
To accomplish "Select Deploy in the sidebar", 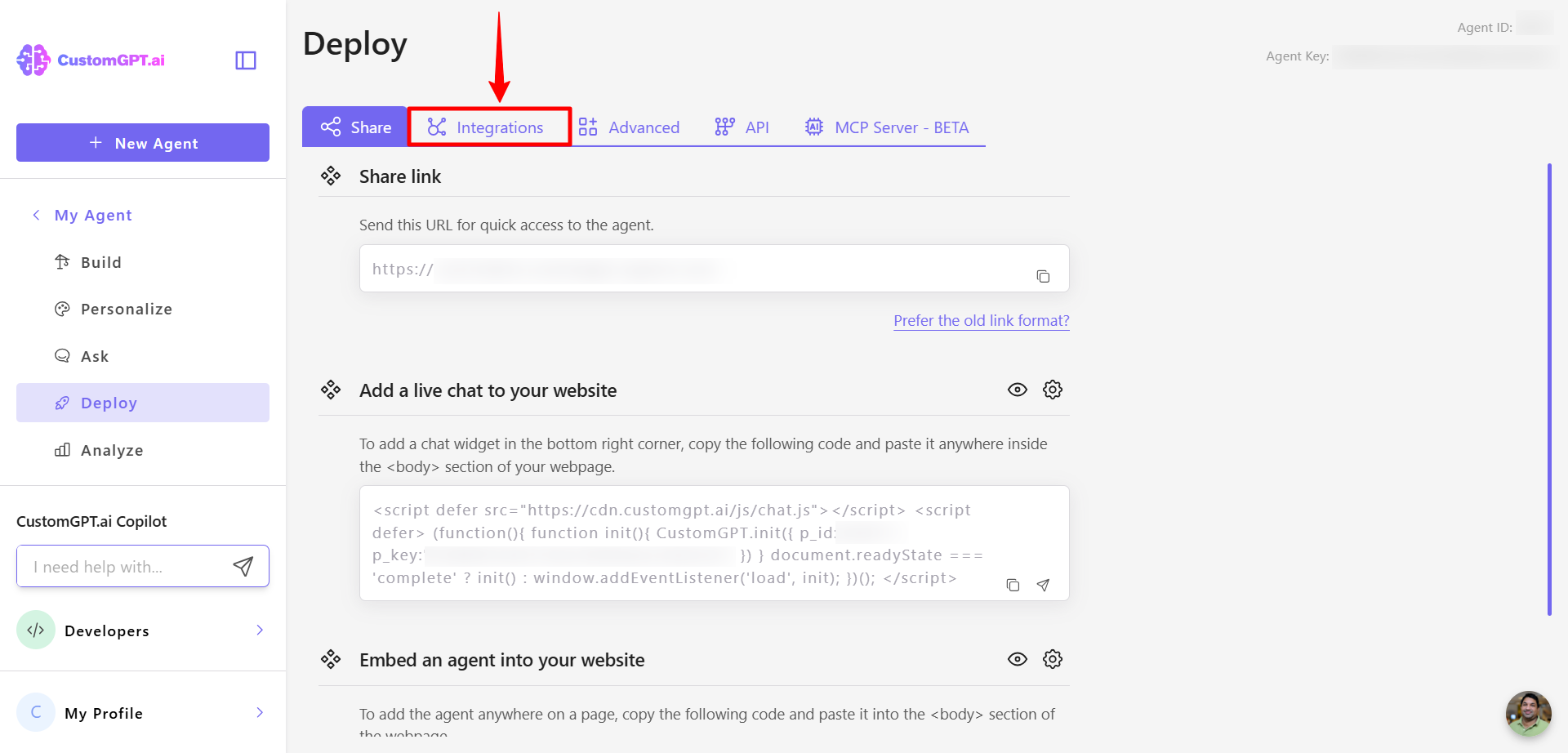I will point(143,403).
